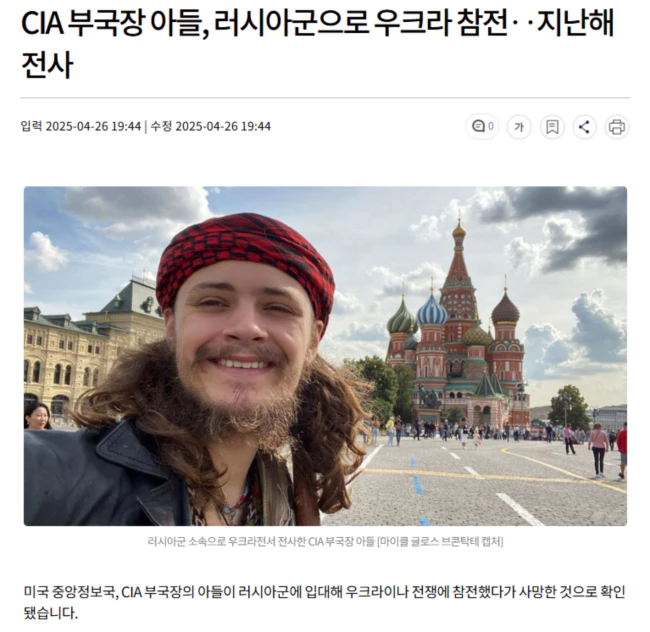The image size is (650, 632).
Task: Click the 입력 2025-04-26 19:44 timestamp
Action: point(81,126)
